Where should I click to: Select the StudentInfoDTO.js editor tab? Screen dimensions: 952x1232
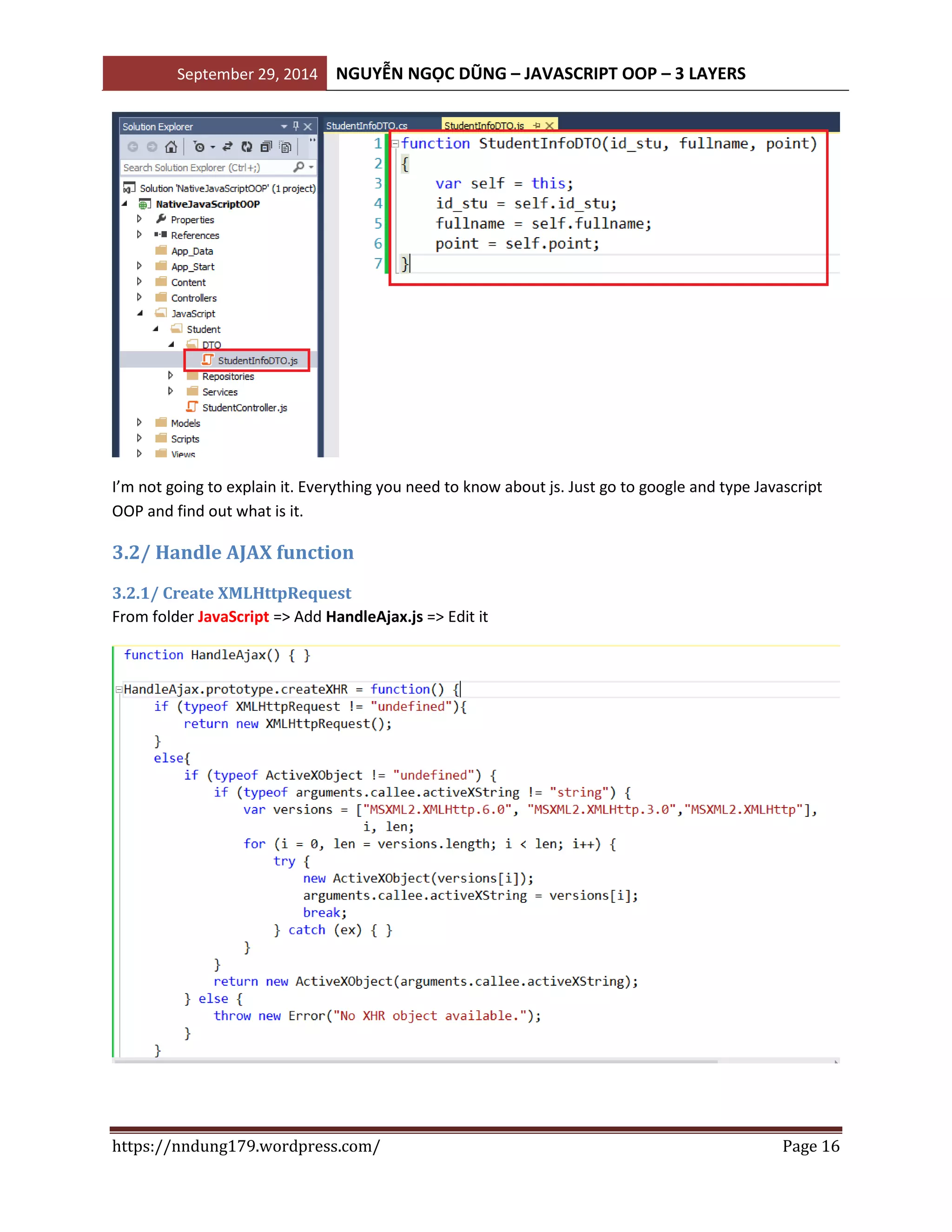[x=484, y=126]
